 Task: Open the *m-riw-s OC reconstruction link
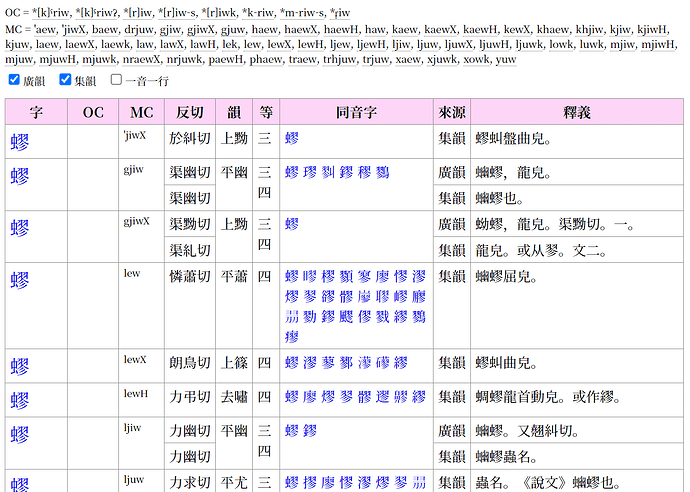[x=302, y=13]
